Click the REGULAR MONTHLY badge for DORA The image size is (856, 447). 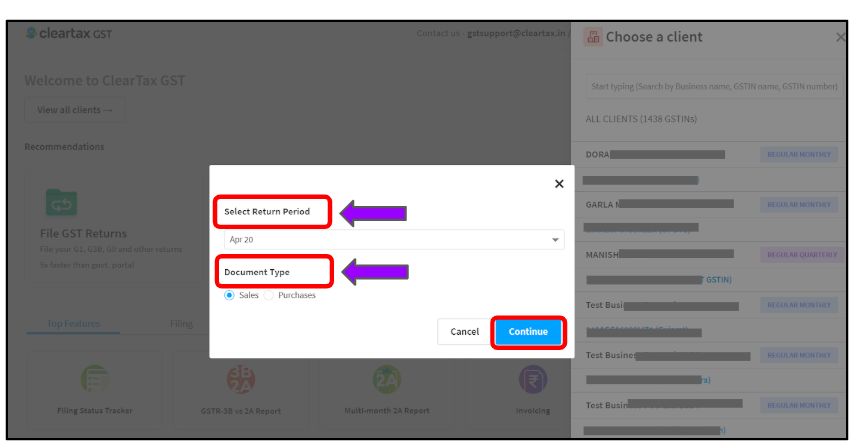[x=799, y=154]
